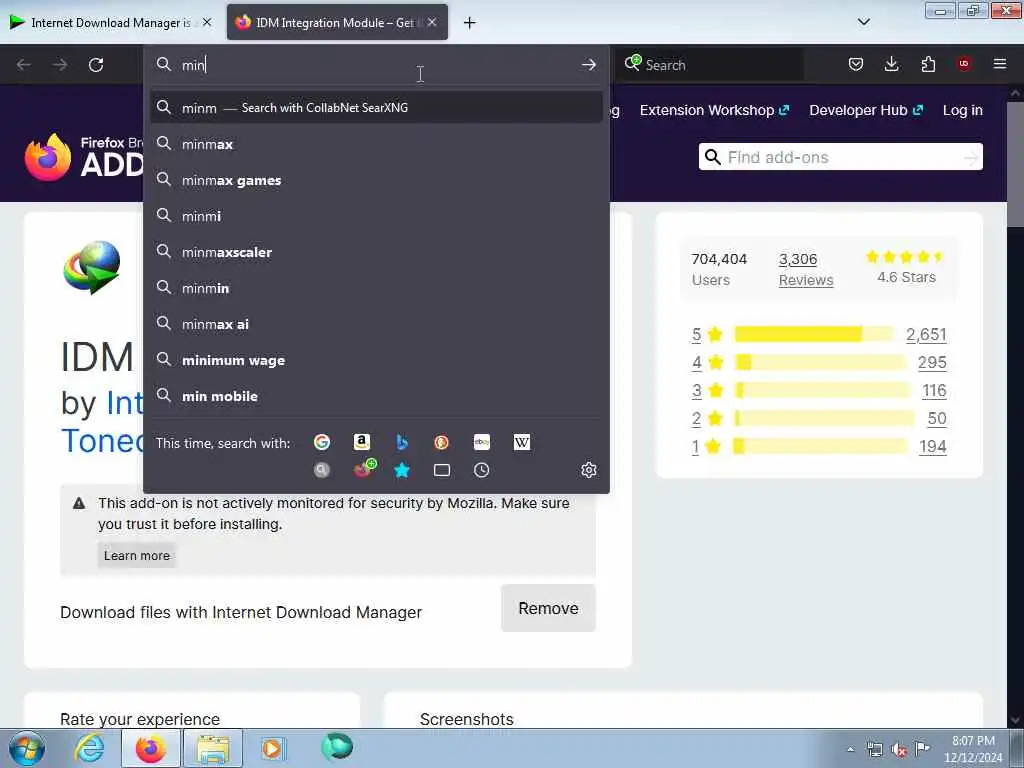Open the Downloads panel
This screenshot has width=1024, height=768.
tap(891, 64)
